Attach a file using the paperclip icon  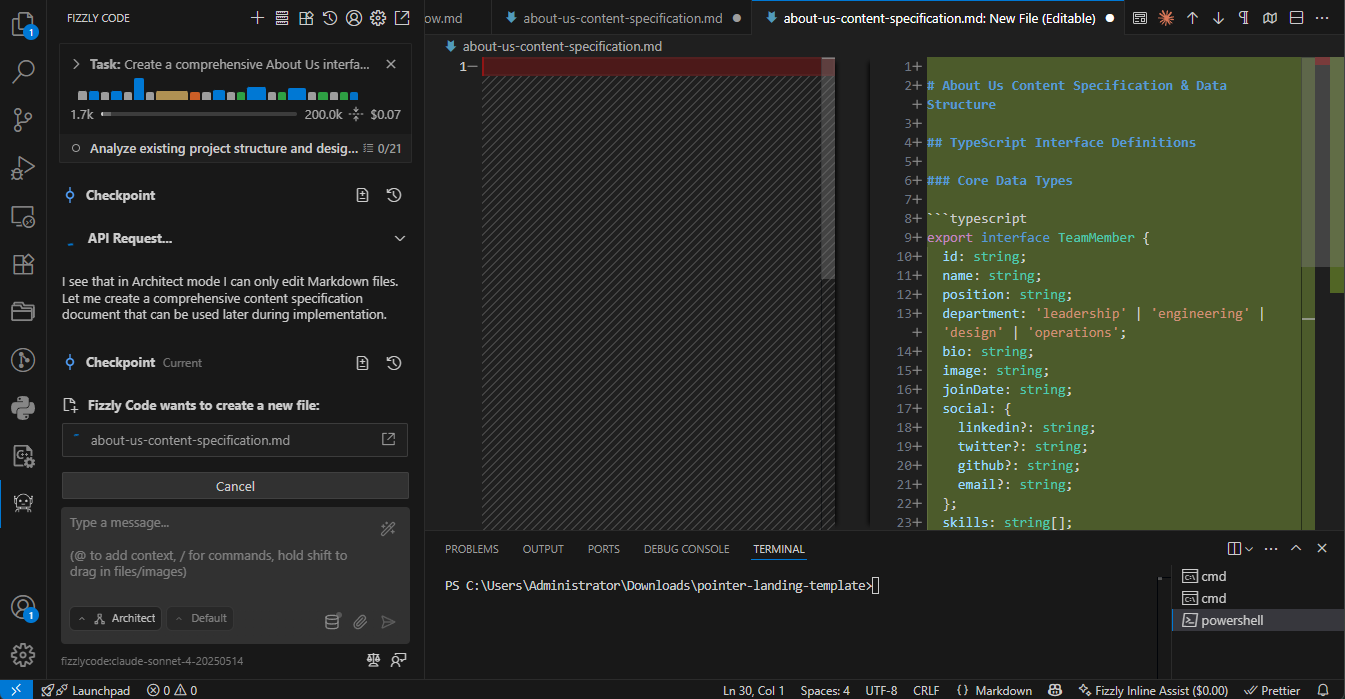coord(360,621)
